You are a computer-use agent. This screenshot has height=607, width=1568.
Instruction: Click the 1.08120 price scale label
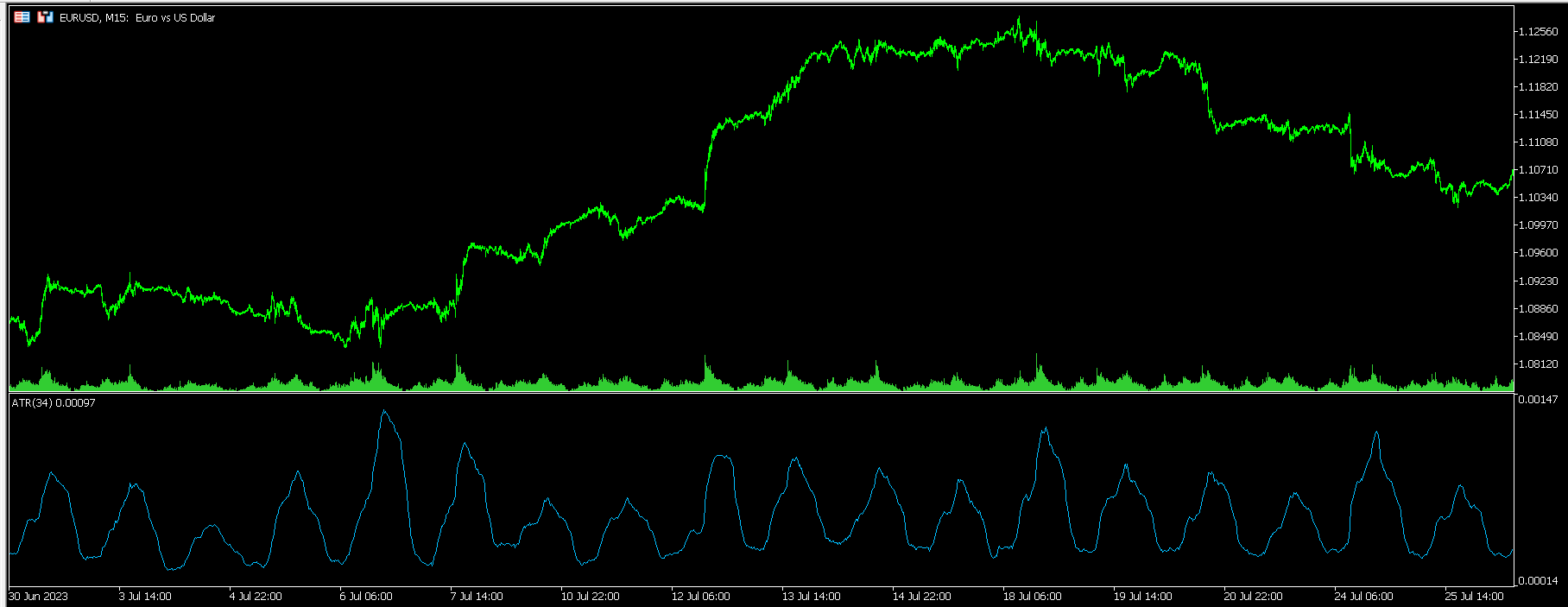pos(1538,364)
